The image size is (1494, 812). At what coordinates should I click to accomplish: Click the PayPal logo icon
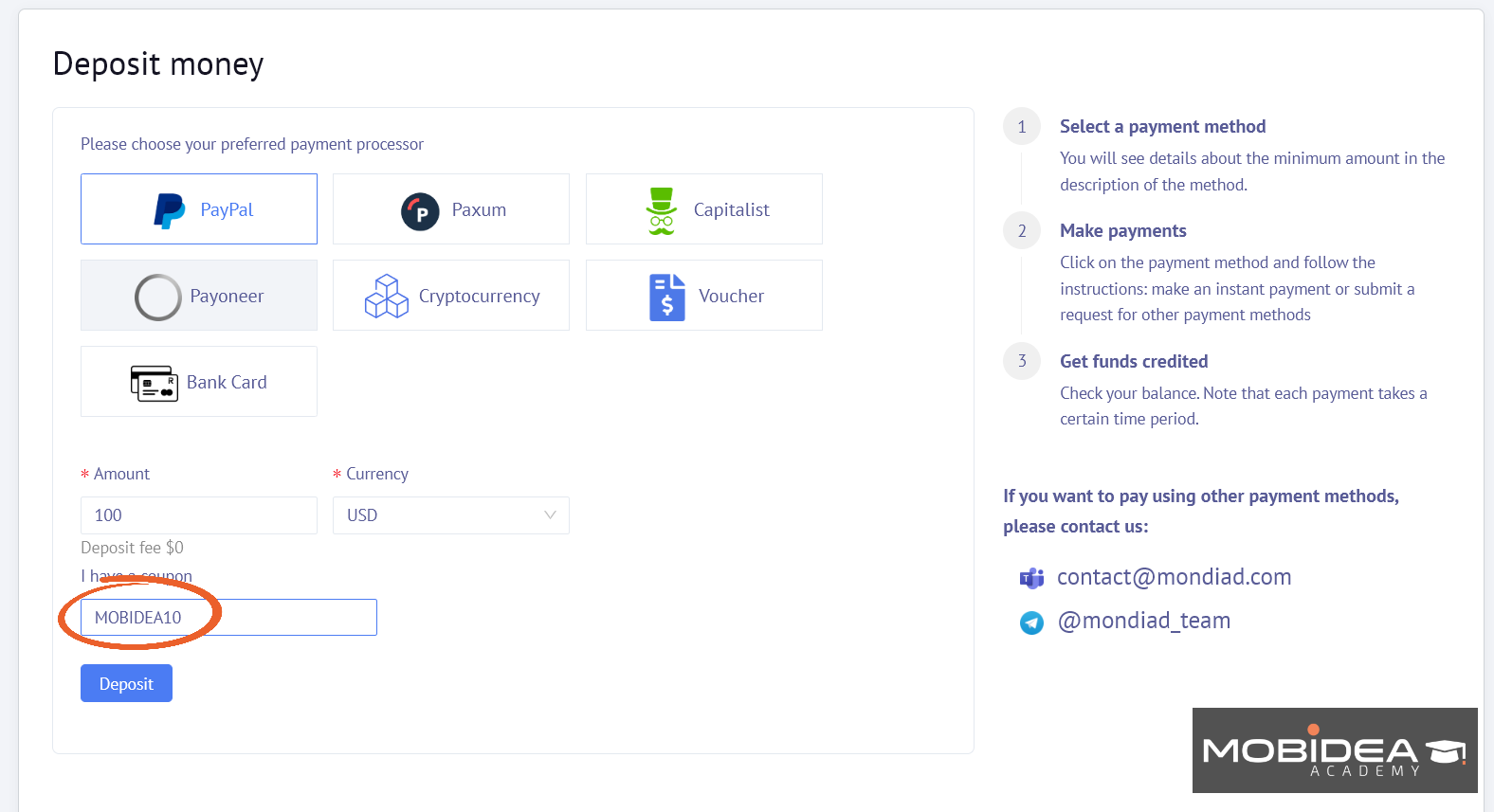[170, 210]
